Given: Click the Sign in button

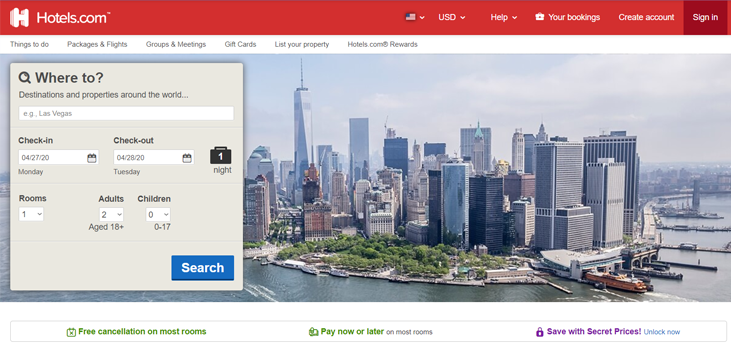Looking at the screenshot, I should coord(705,17).
